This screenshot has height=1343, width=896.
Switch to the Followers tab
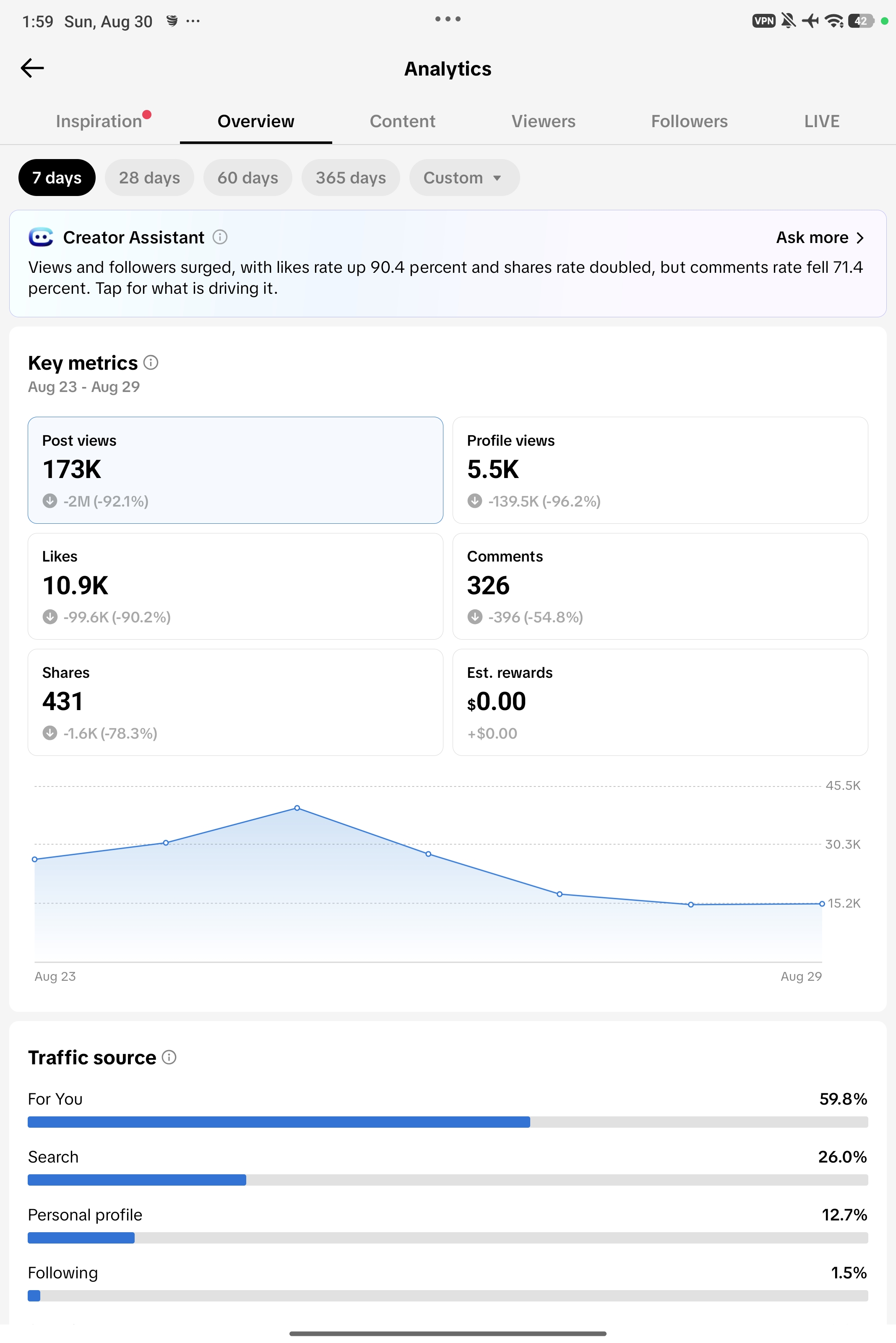(689, 121)
